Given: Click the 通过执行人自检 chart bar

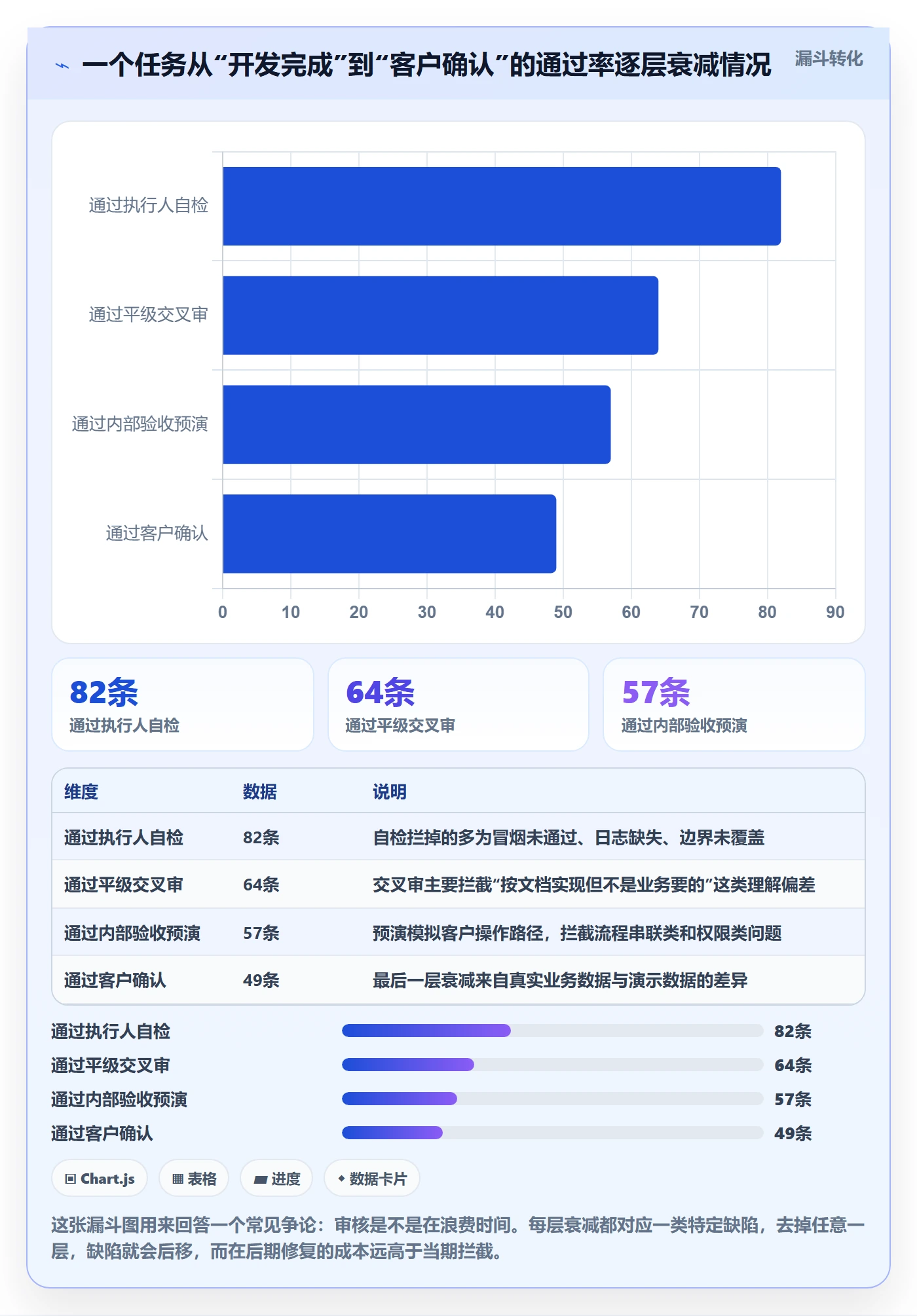Looking at the screenshot, I should coord(502,206).
